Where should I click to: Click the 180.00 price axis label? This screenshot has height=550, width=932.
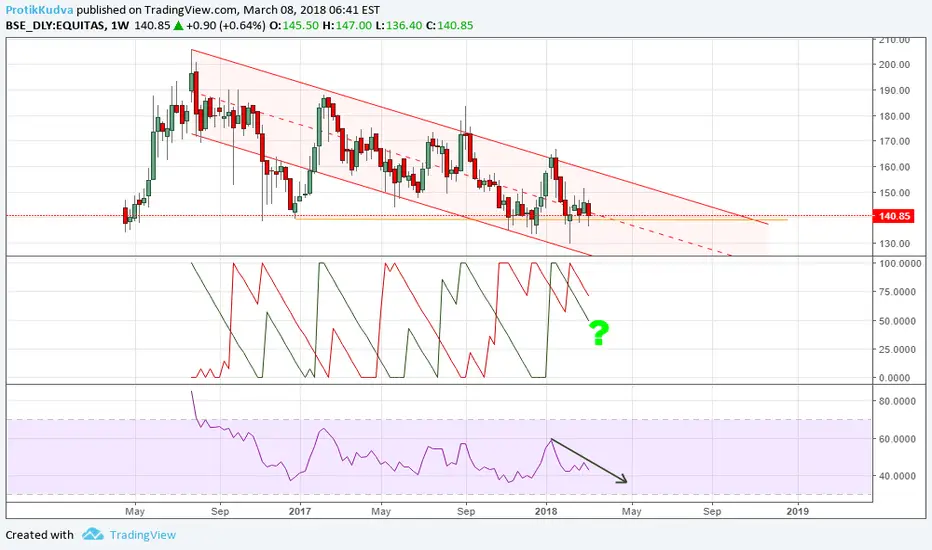point(895,116)
